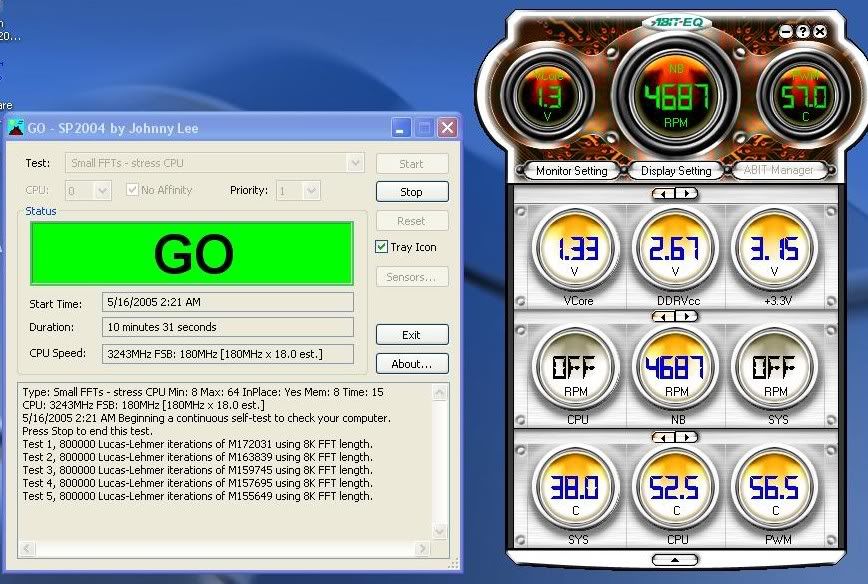The height and width of the screenshot is (584, 868).
Task: Click left arrow above the voltage row
Action: 663,193
